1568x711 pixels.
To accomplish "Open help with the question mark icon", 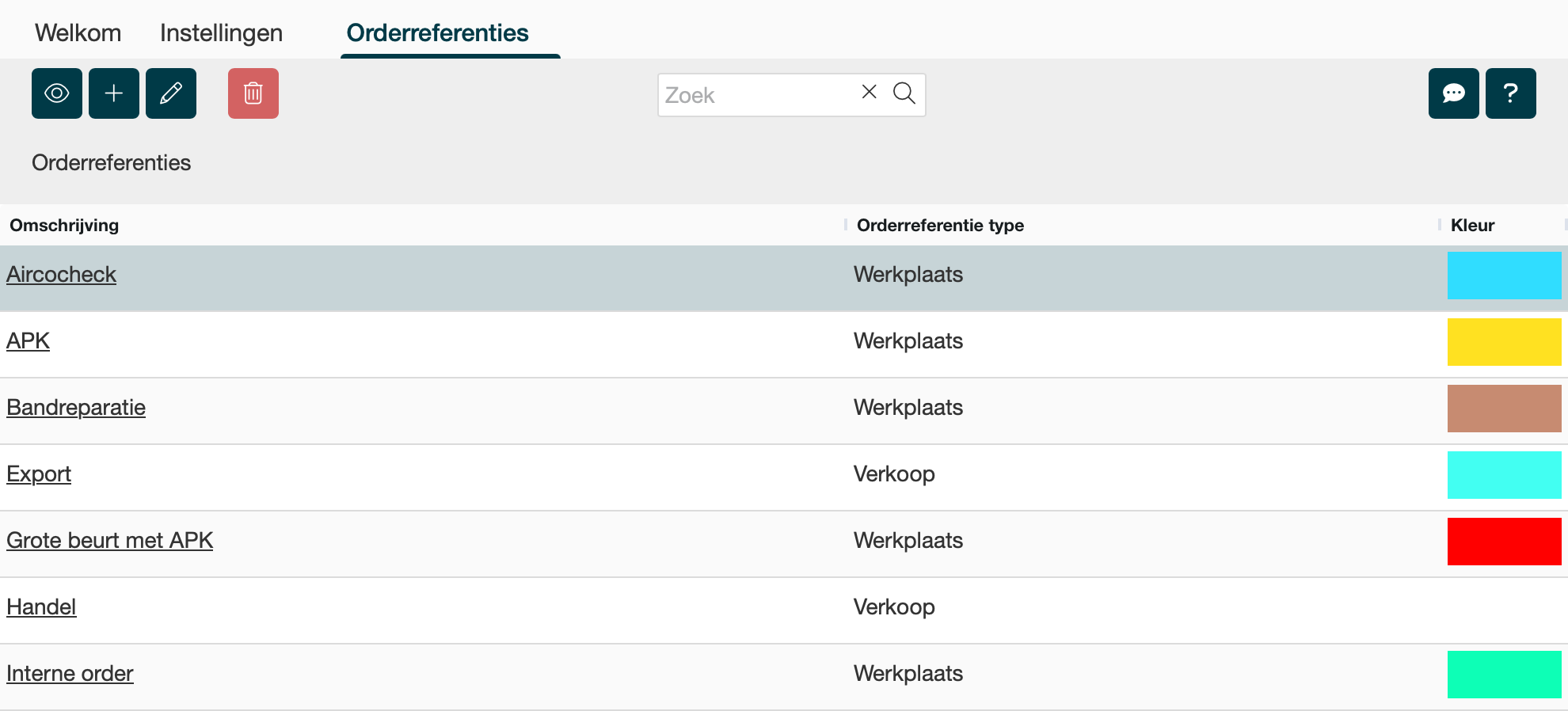I will click(x=1510, y=93).
